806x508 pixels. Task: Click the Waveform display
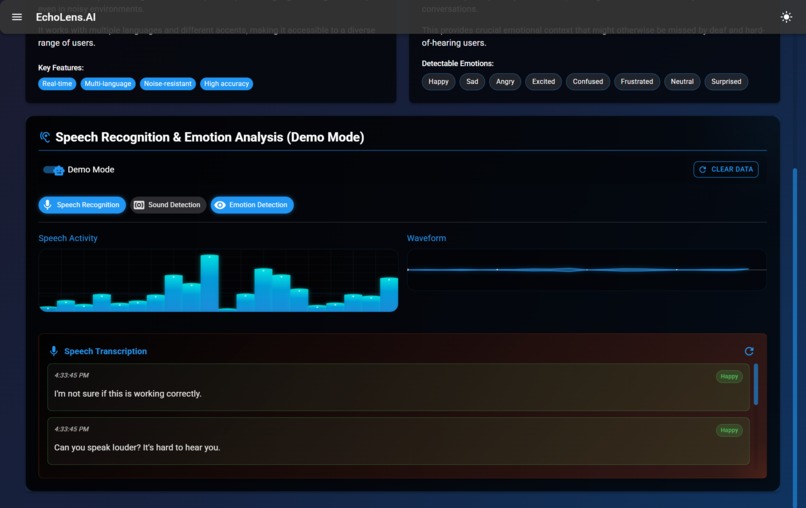pyautogui.click(x=587, y=269)
